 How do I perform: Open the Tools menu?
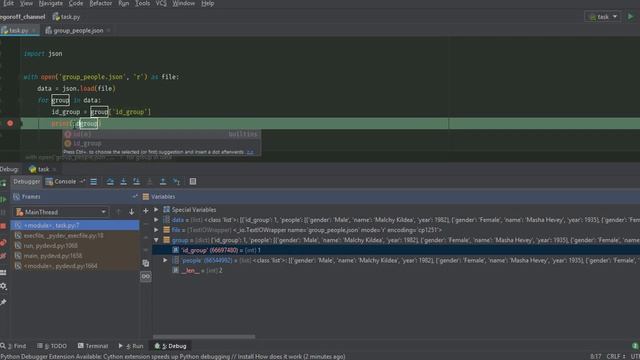(x=142, y=3)
